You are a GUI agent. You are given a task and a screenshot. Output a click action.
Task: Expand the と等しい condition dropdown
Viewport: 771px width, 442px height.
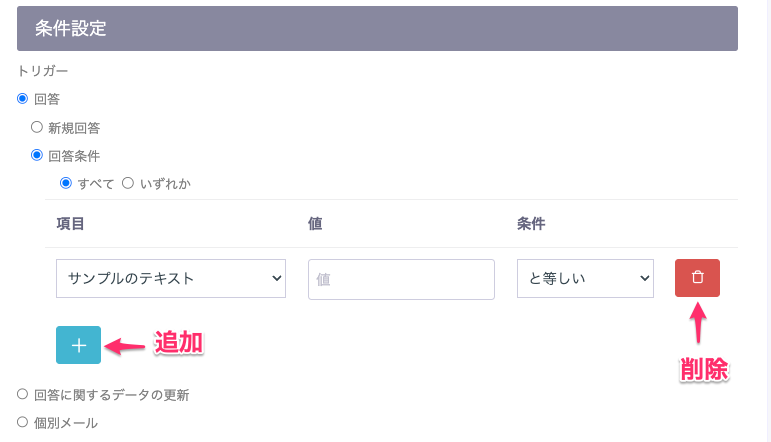[x=585, y=279]
